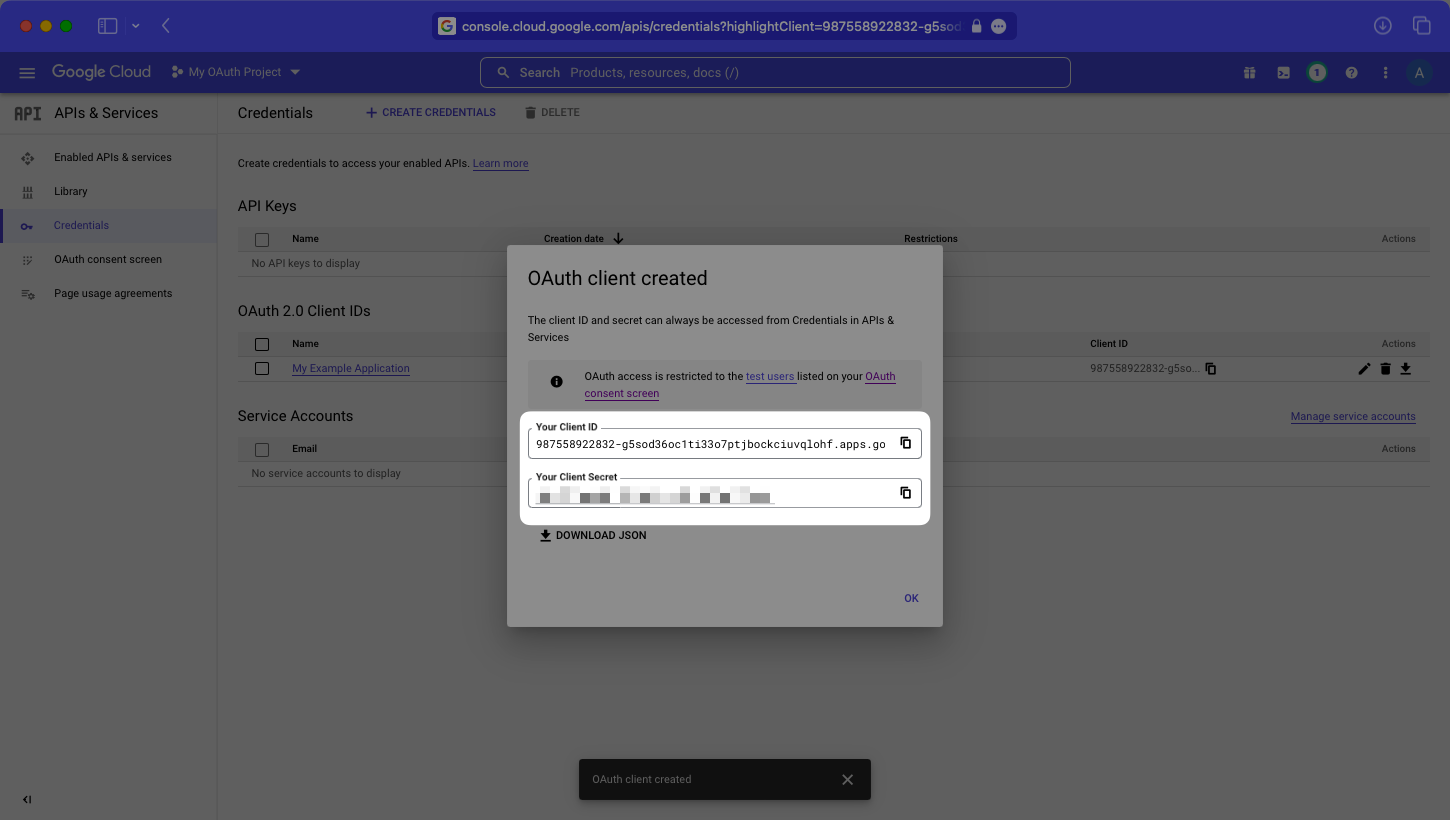Check the My Example Application row checkbox

[x=262, y=368]
